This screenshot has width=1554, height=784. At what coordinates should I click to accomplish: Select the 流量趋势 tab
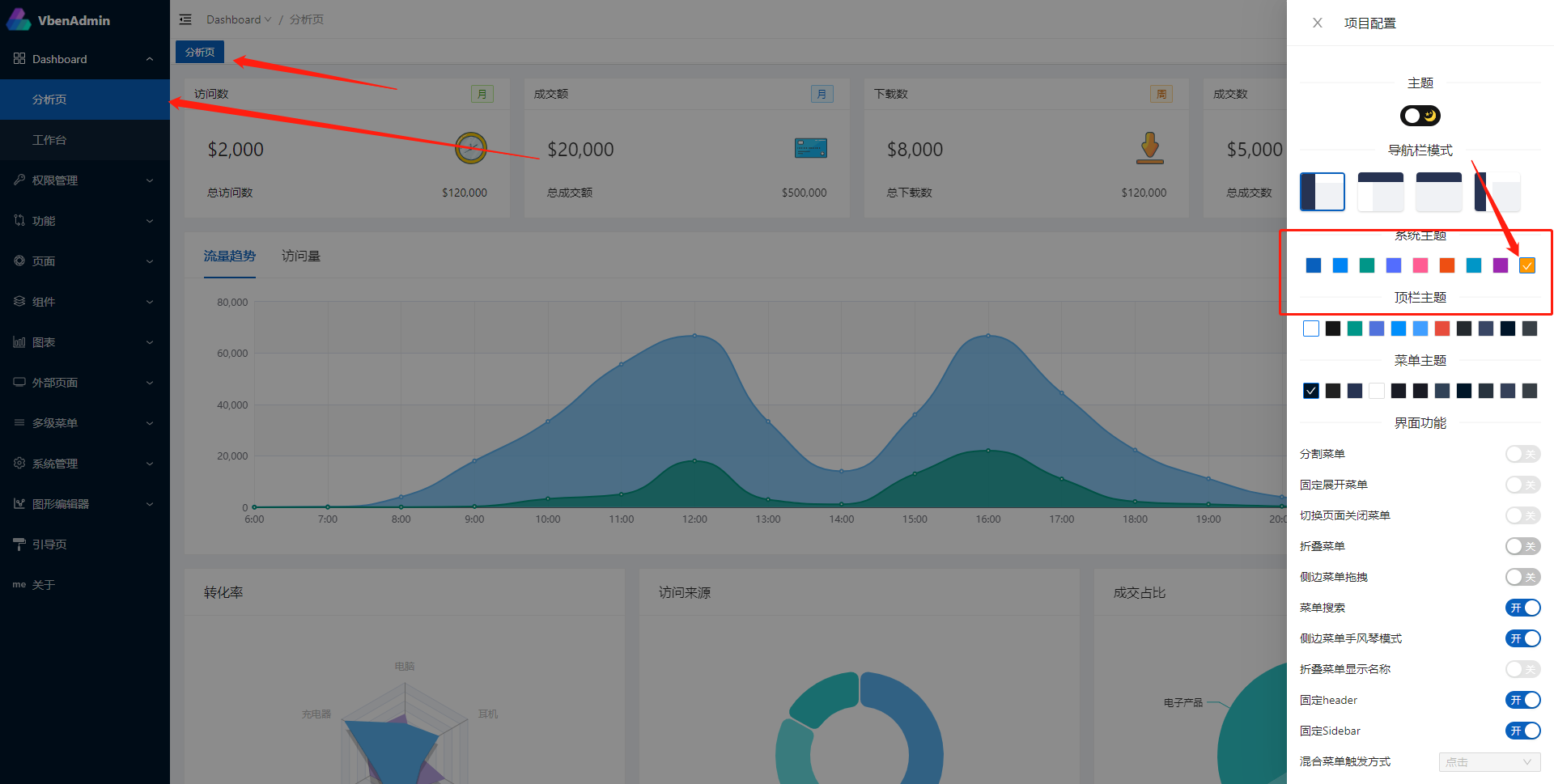tap(230, 256)
